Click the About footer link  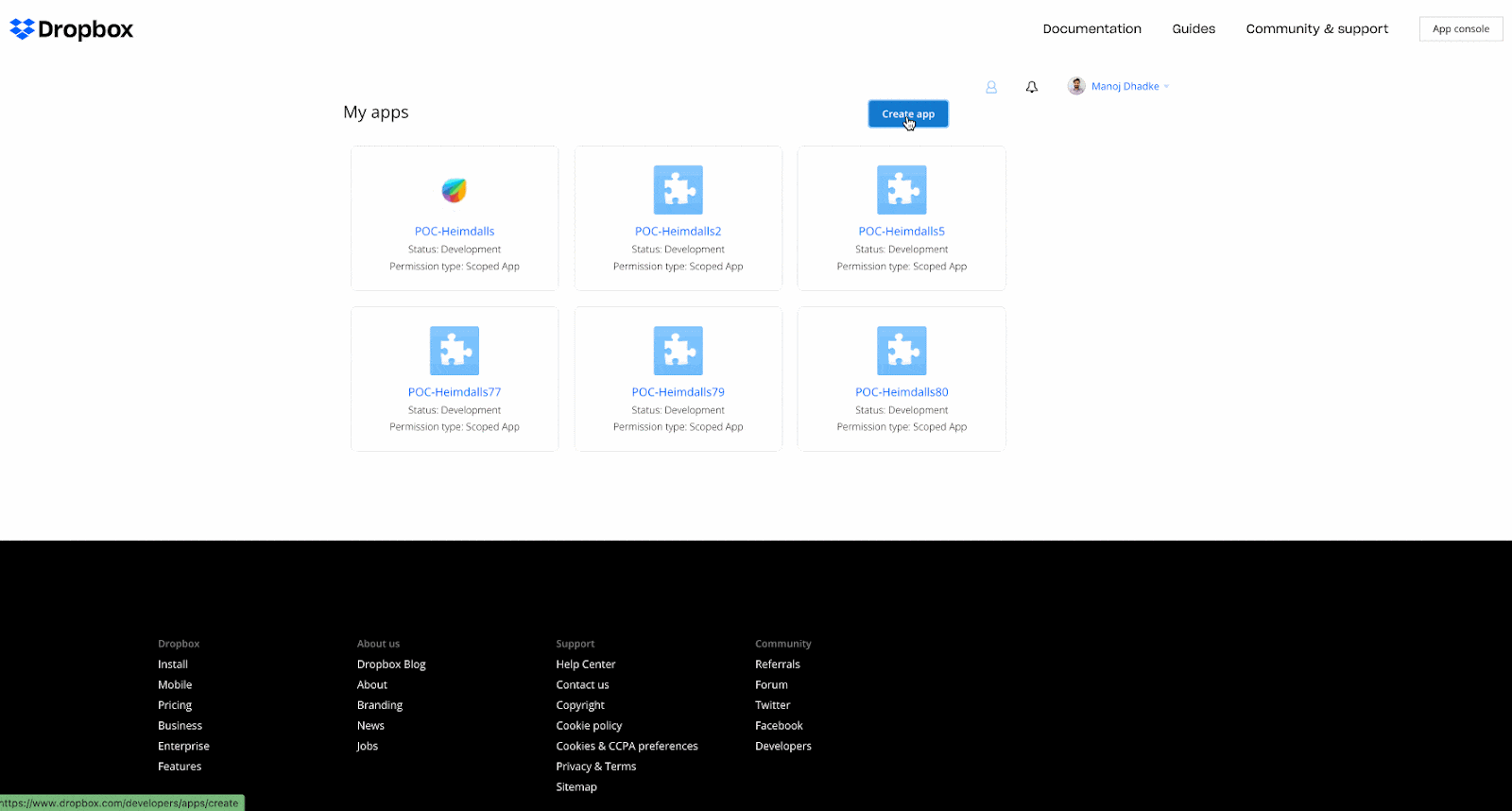pyautogui.click(x=372, y=685)
